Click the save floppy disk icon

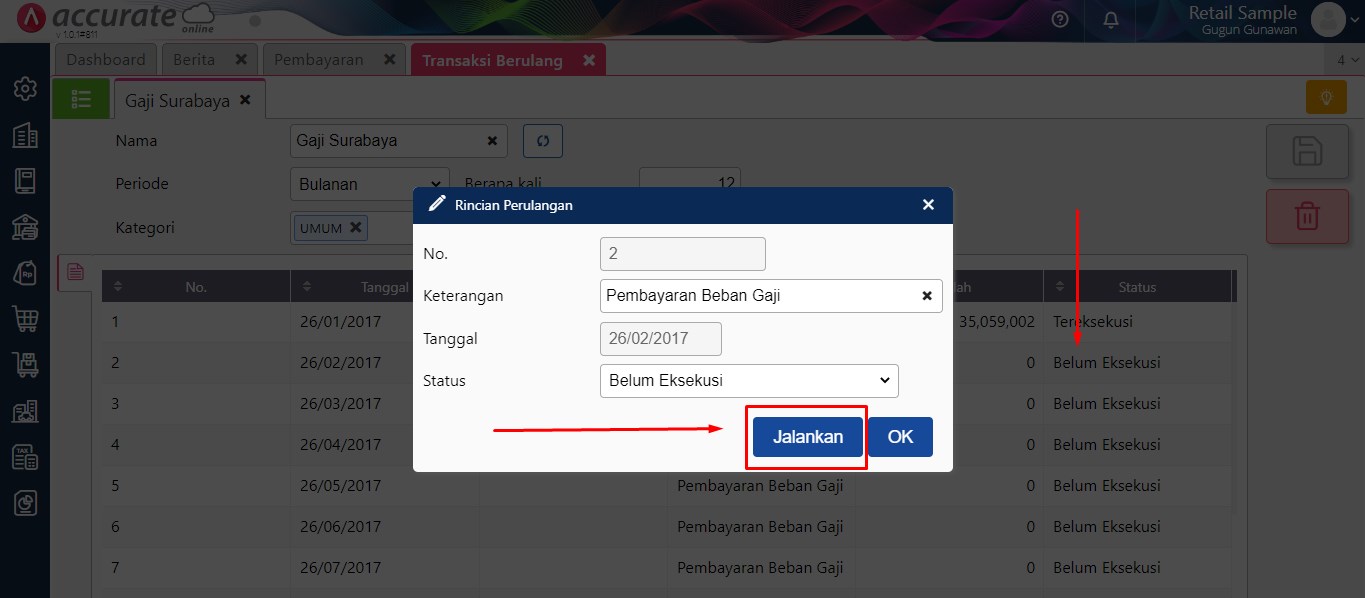coord(1307,152)
